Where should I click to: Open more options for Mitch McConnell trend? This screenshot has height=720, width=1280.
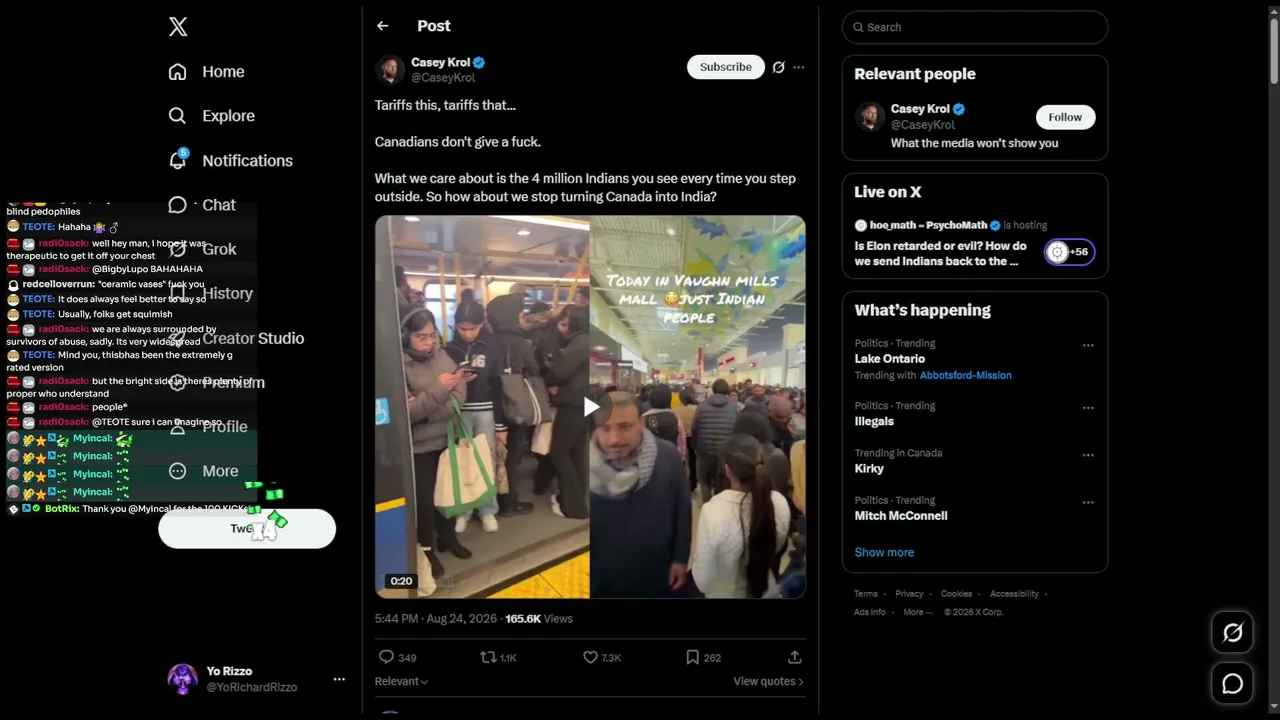tap(1088, 502)
